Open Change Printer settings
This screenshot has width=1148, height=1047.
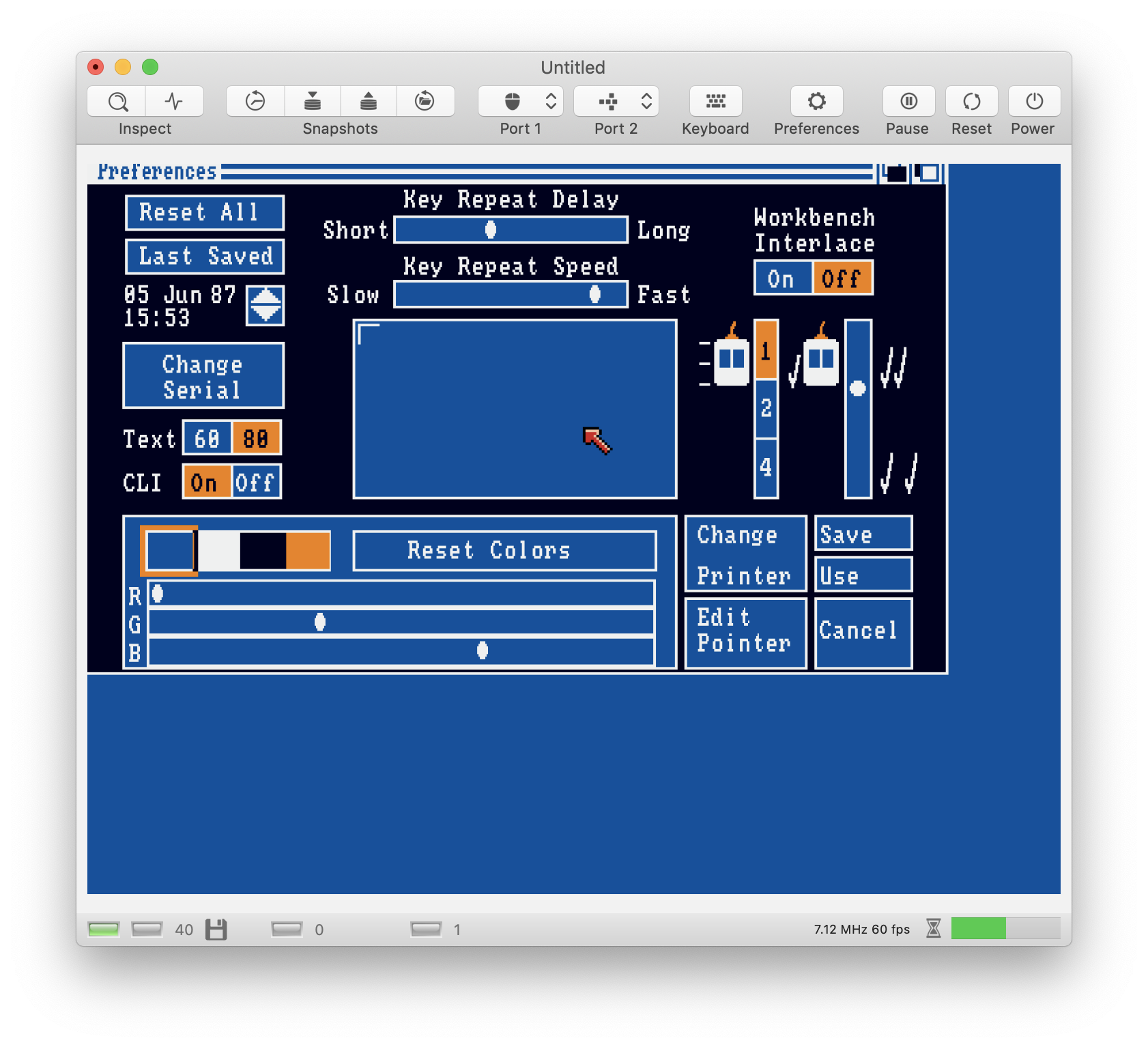[x=746, y=554]
